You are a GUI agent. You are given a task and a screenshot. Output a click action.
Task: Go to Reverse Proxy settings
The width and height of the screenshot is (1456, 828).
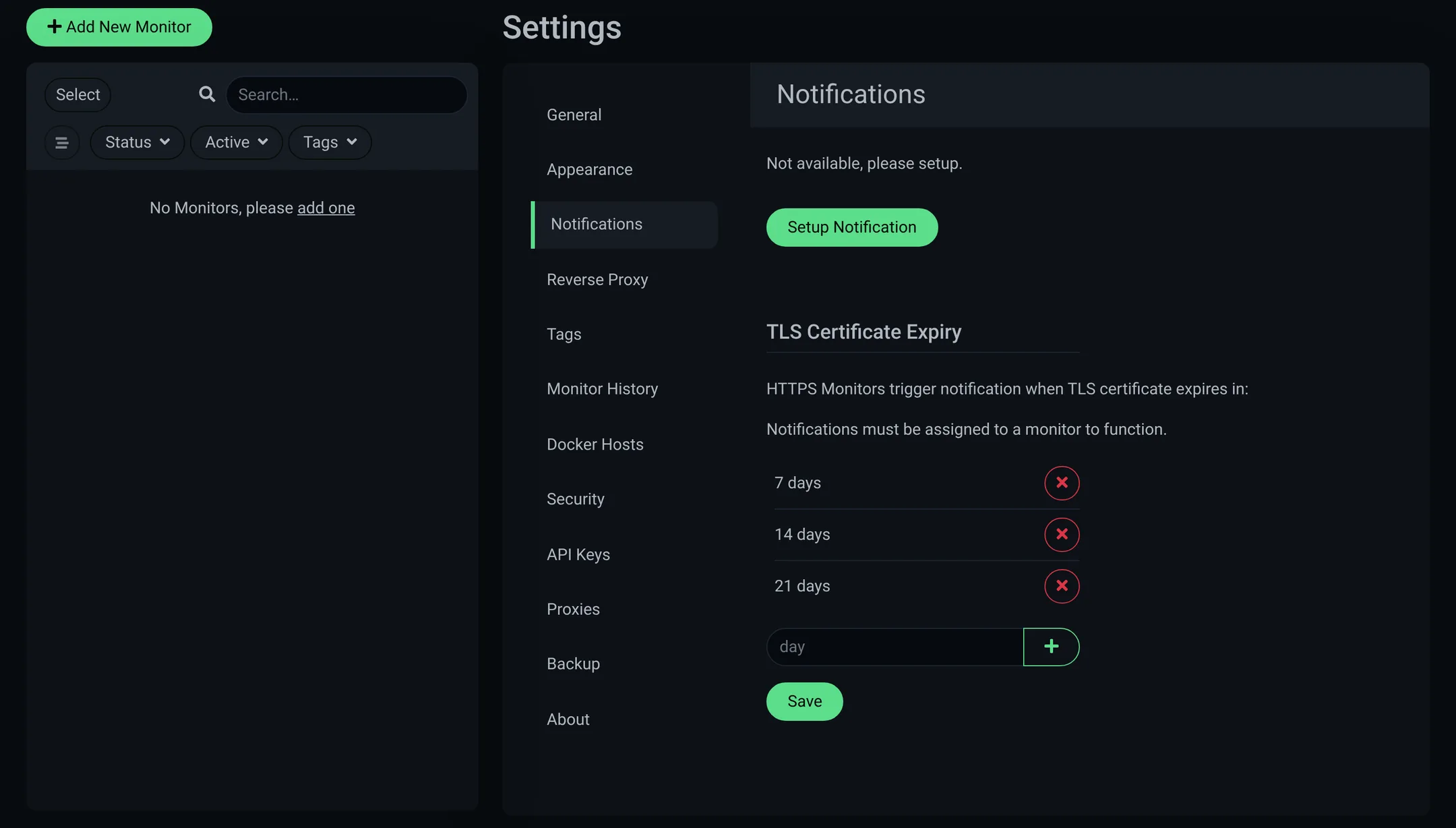pyautogui.click(x=624, y=279)
